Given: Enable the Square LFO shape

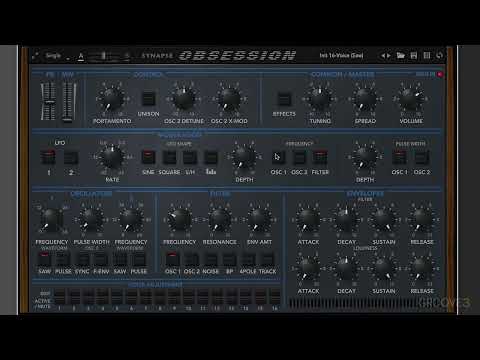Looking at the screenshot, I should pos(169,157).
